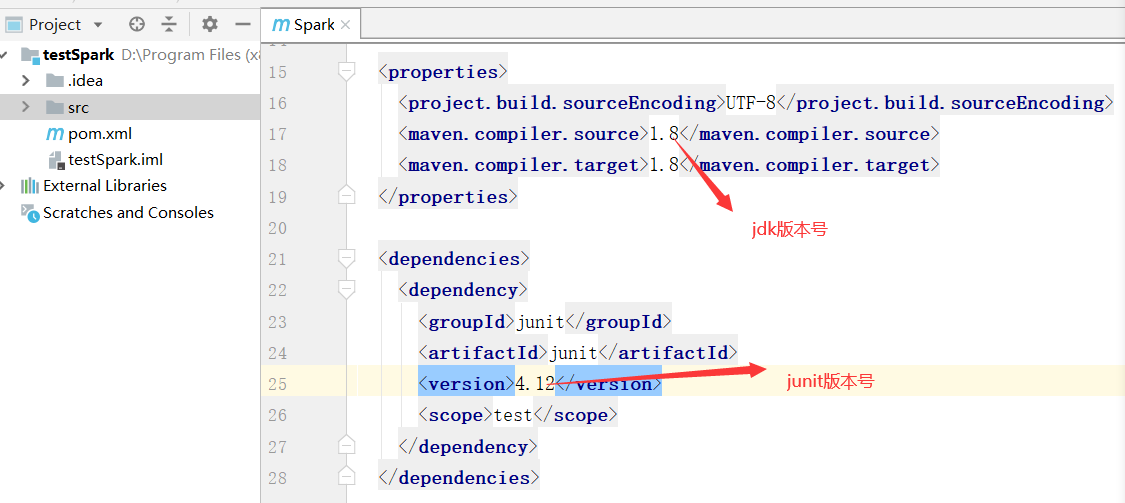This screenshot has height=503, width=1125.
Task: Fold the closing dependency tag at line 27
Action: pyautogui.click(x=347, y=446)
